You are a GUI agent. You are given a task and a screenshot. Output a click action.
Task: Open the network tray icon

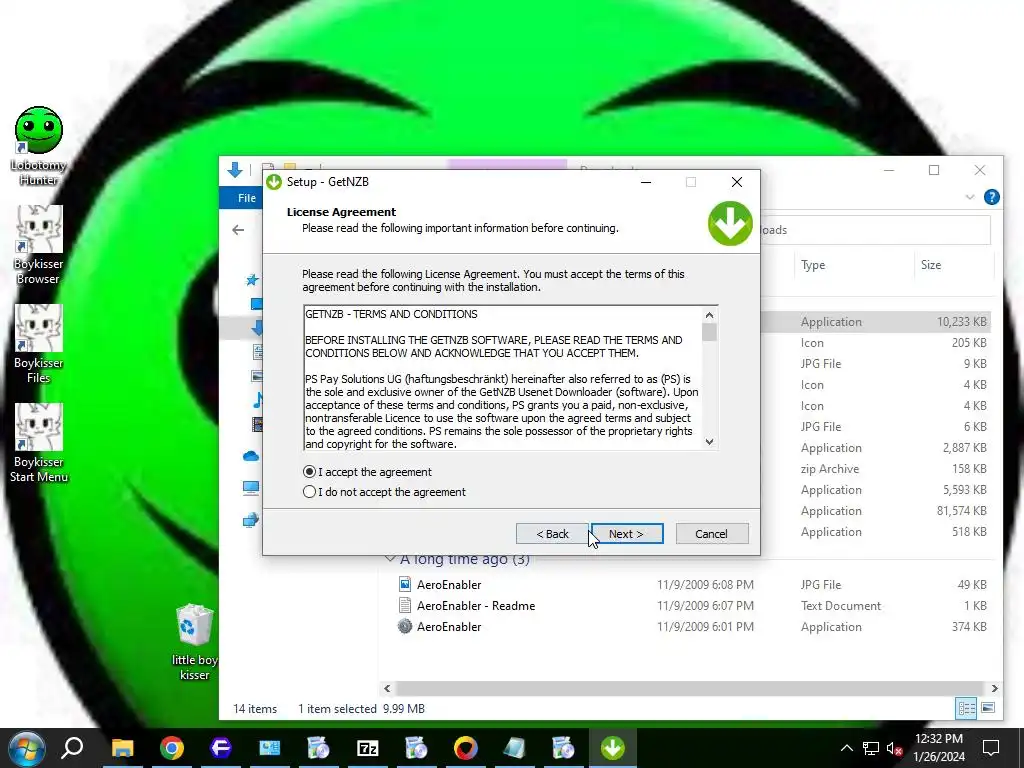point(871,748)
